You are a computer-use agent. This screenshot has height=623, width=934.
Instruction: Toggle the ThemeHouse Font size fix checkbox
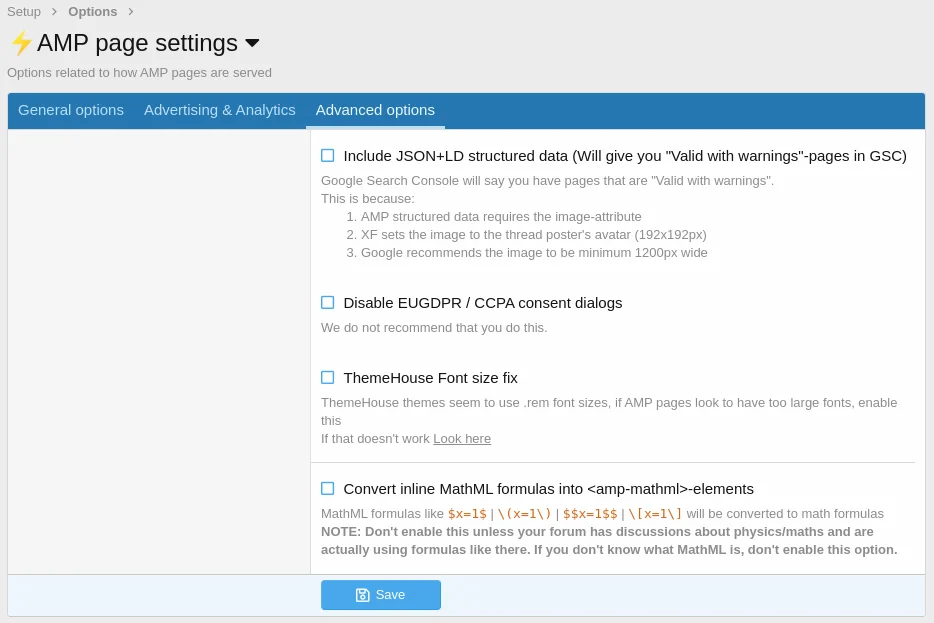[328, 378]
